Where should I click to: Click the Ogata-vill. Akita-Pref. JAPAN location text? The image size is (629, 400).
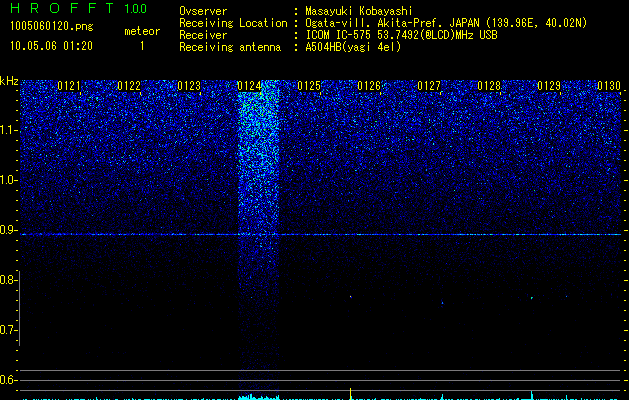[446, 23]
